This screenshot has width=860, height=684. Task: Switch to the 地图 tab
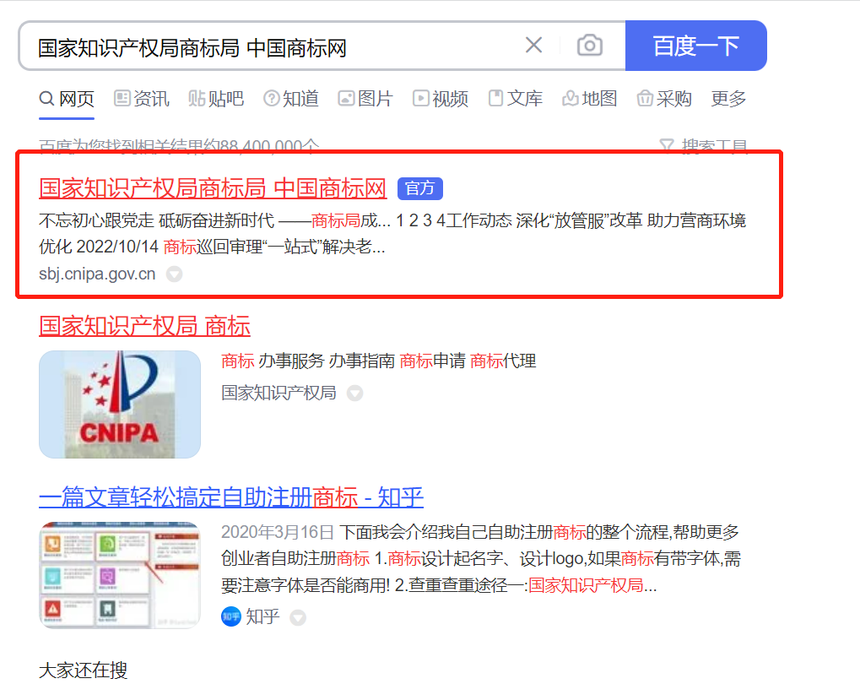(x=590, y=99)
